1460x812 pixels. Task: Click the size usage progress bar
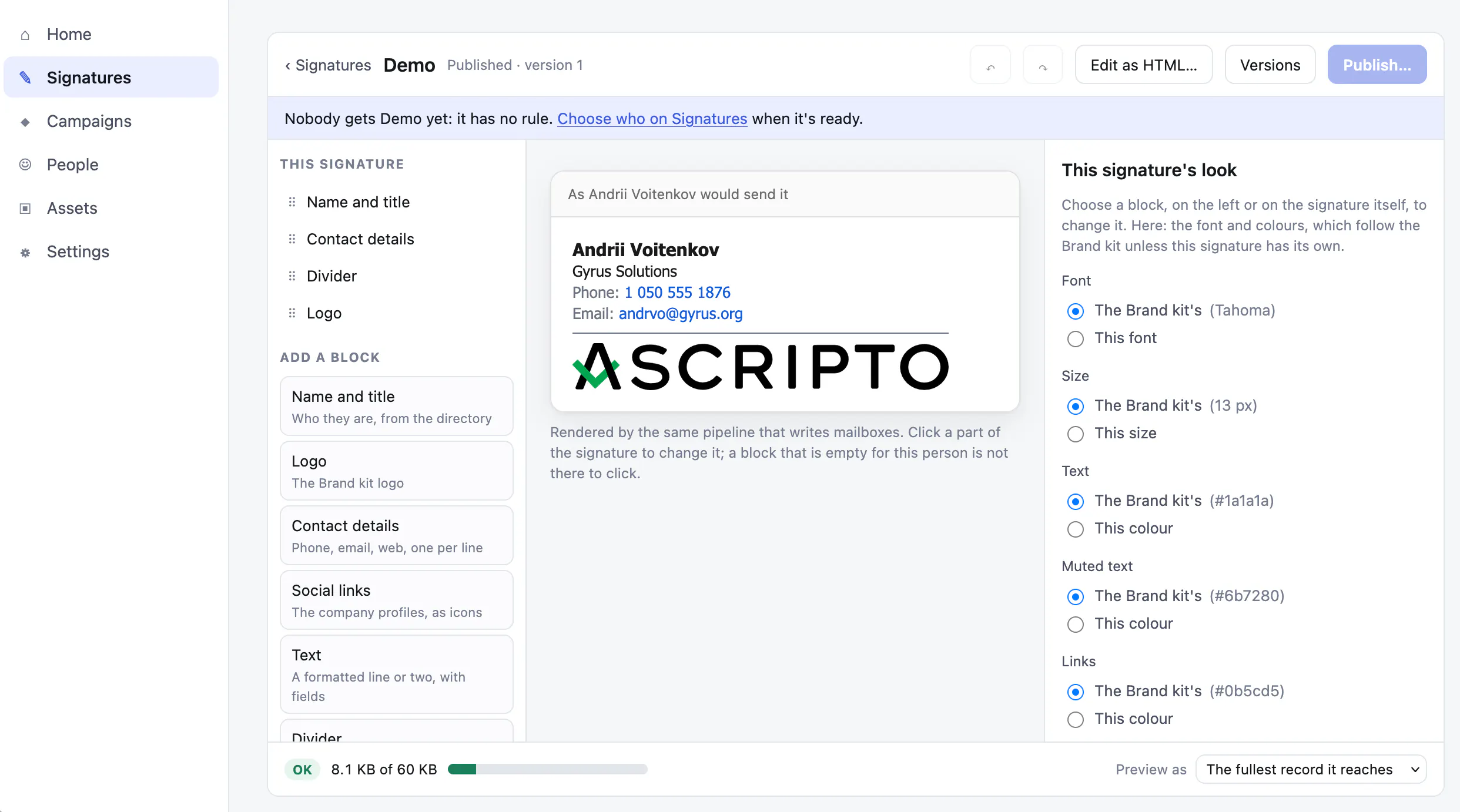[548, 769]
